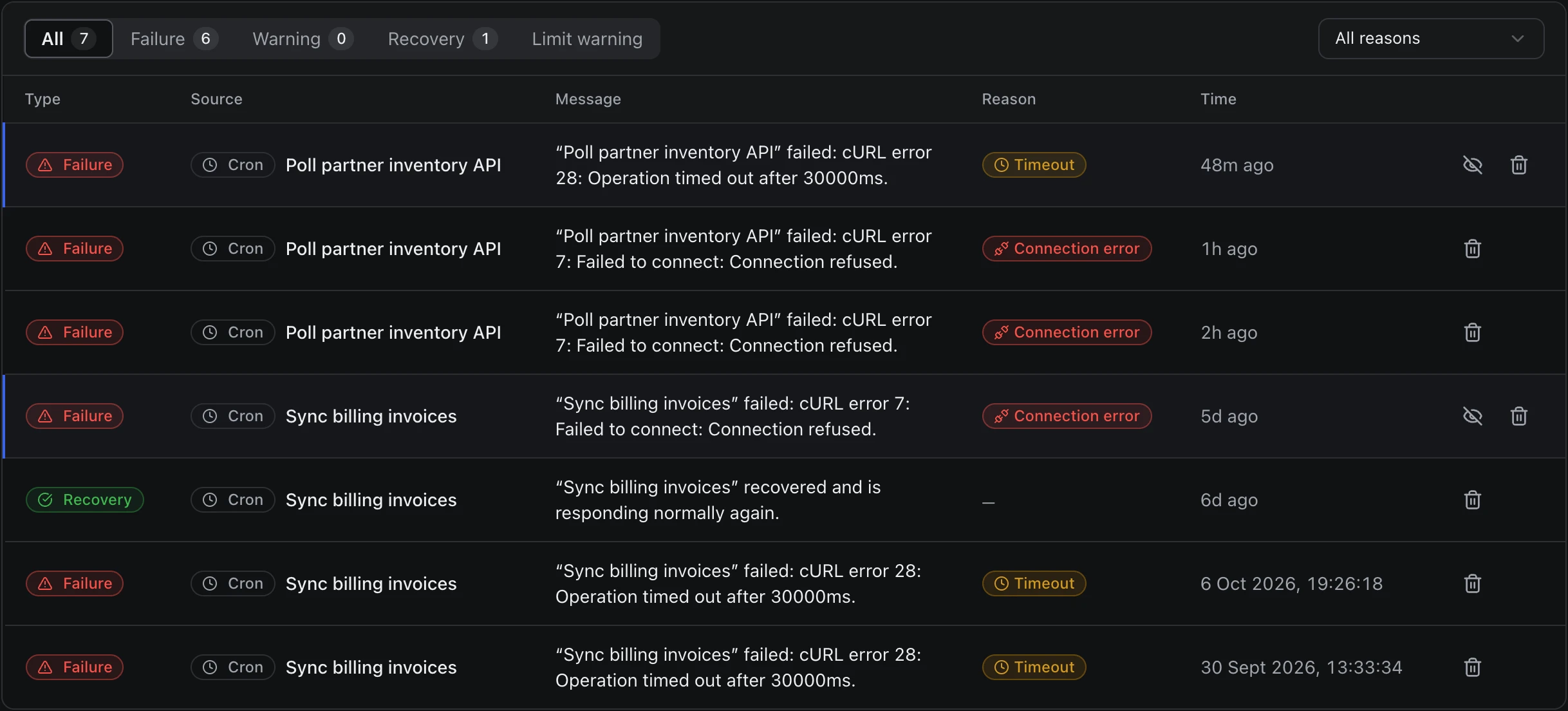
Task: Click the Type column header
Action: 42,99
